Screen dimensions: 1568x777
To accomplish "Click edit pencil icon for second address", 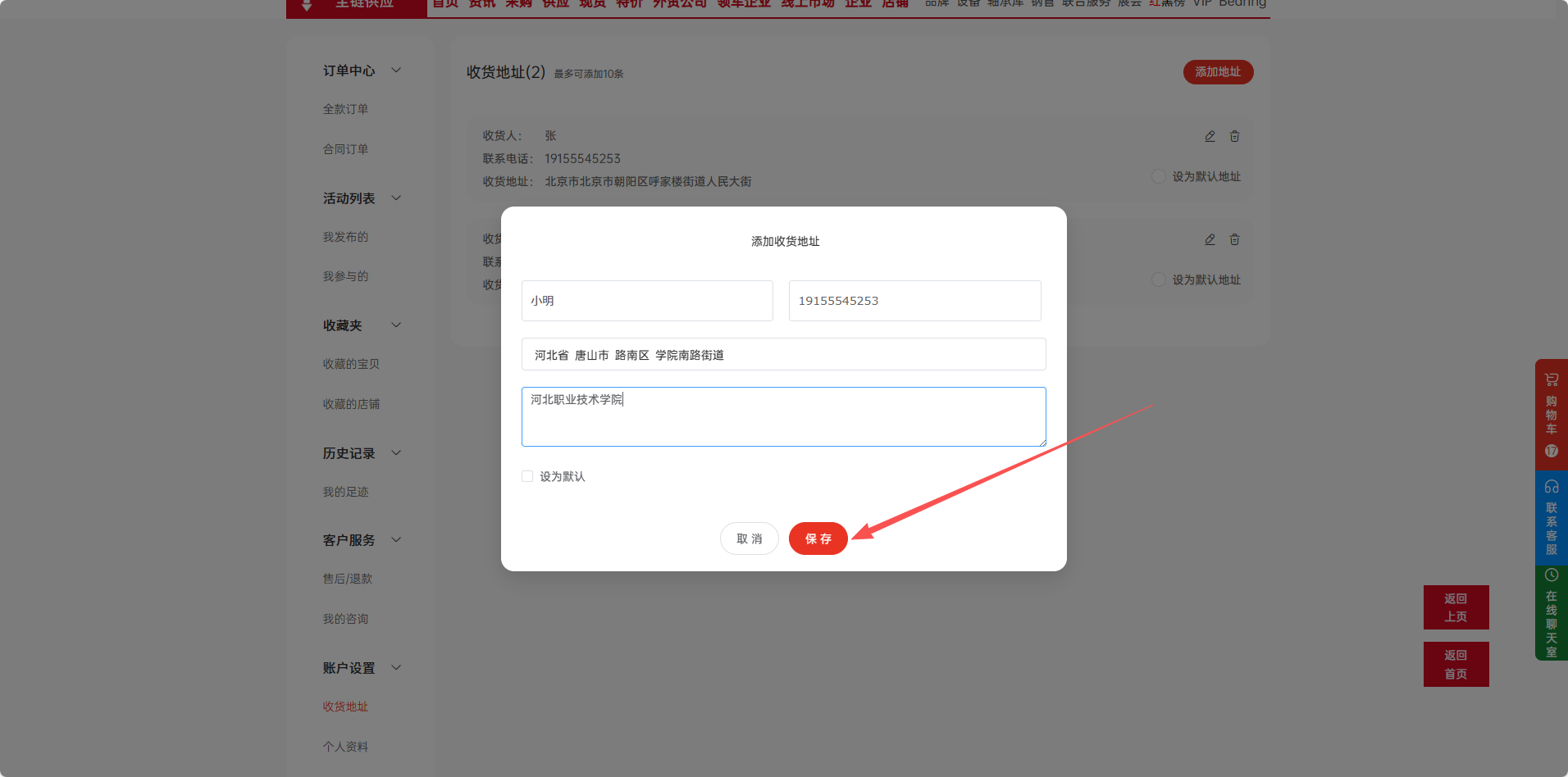I will [x=1210, y=239].
